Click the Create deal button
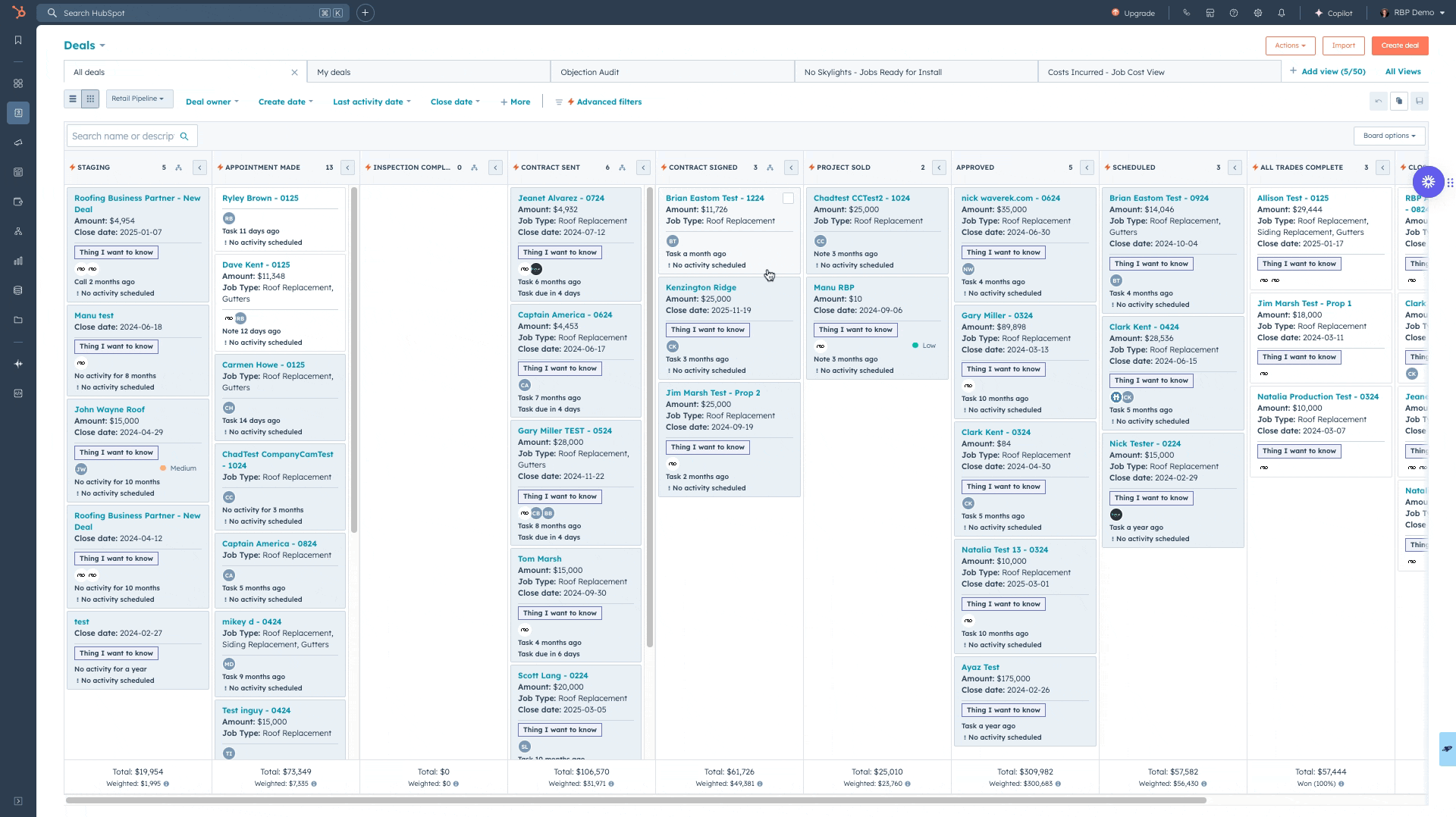 [x=1399, y=45]
